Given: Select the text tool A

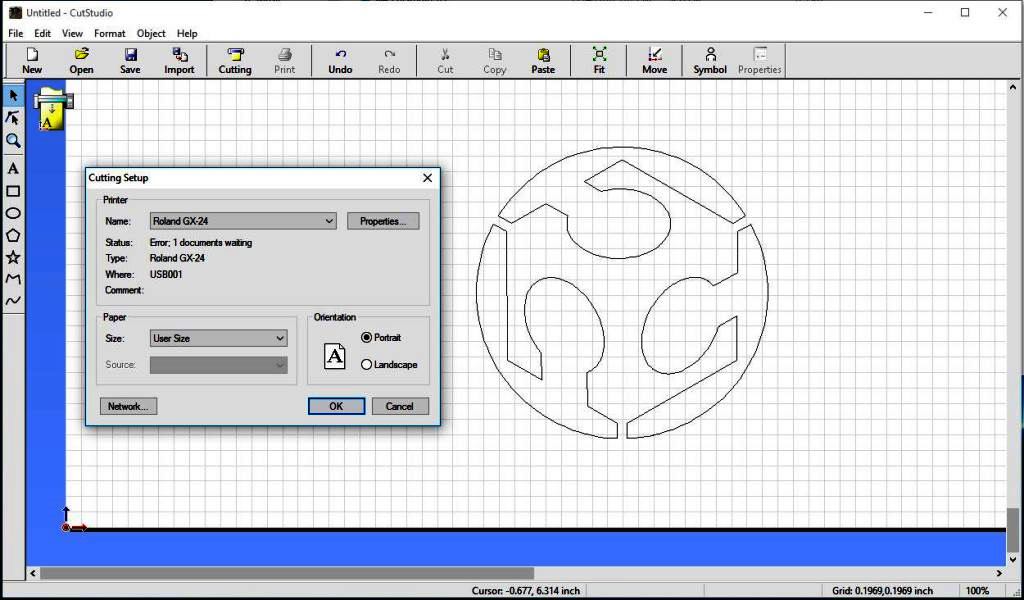Looking at the screenshot, I should (13, 168).
